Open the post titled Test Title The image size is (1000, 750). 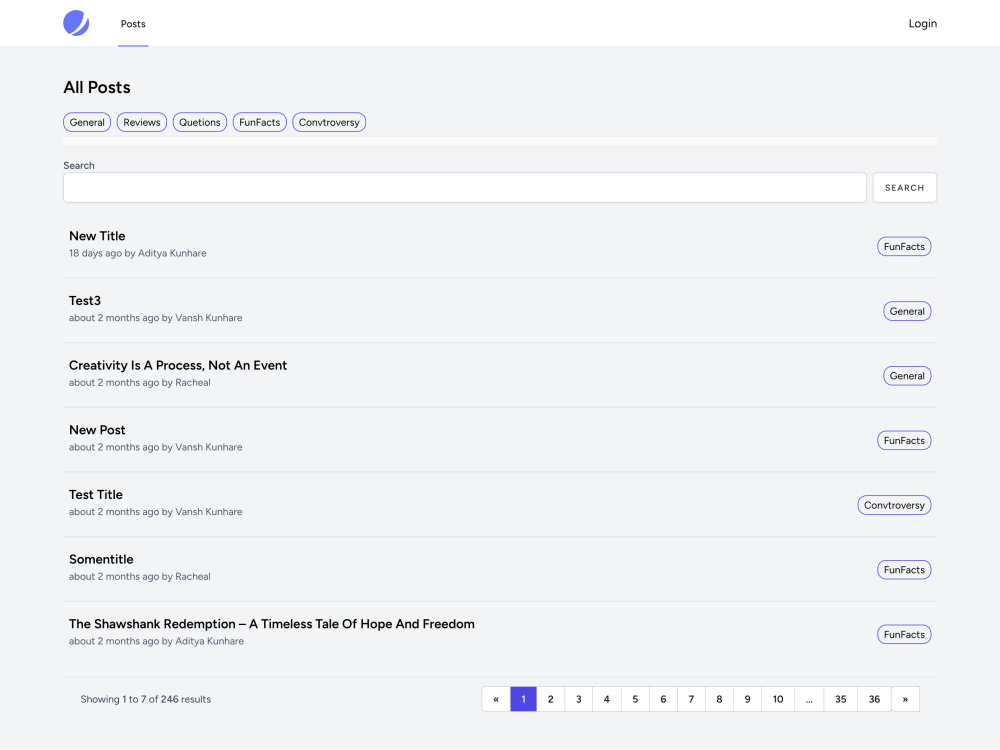pyautogui.click(x=96, y=494)
